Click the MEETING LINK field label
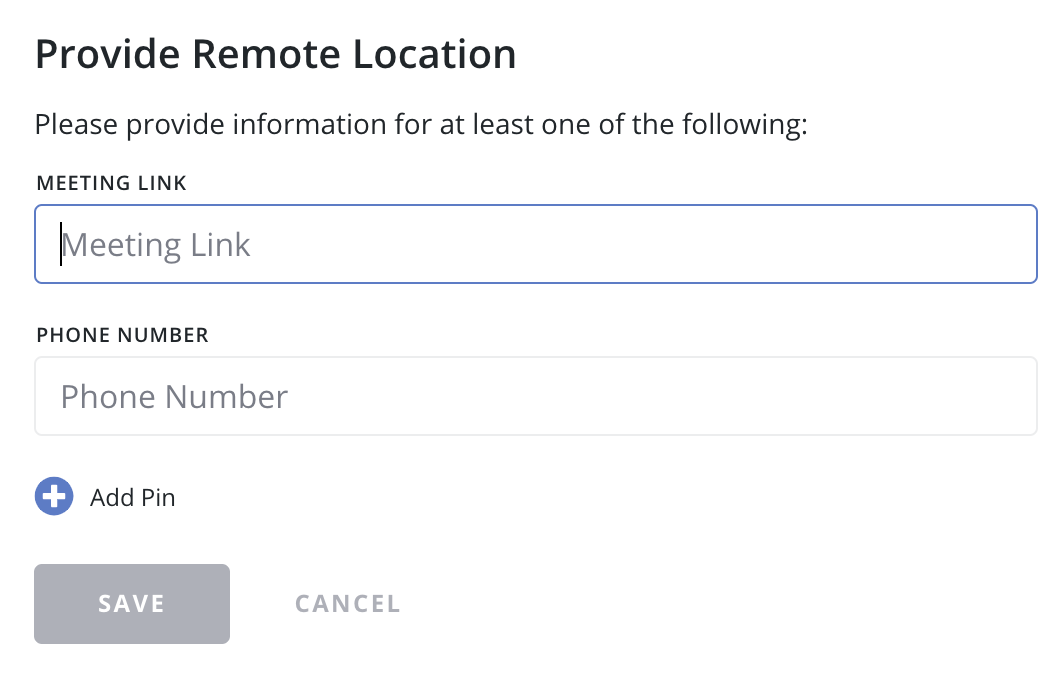Image resolution: width=1060 pixels, height=684 pixels. coord(112,183)
